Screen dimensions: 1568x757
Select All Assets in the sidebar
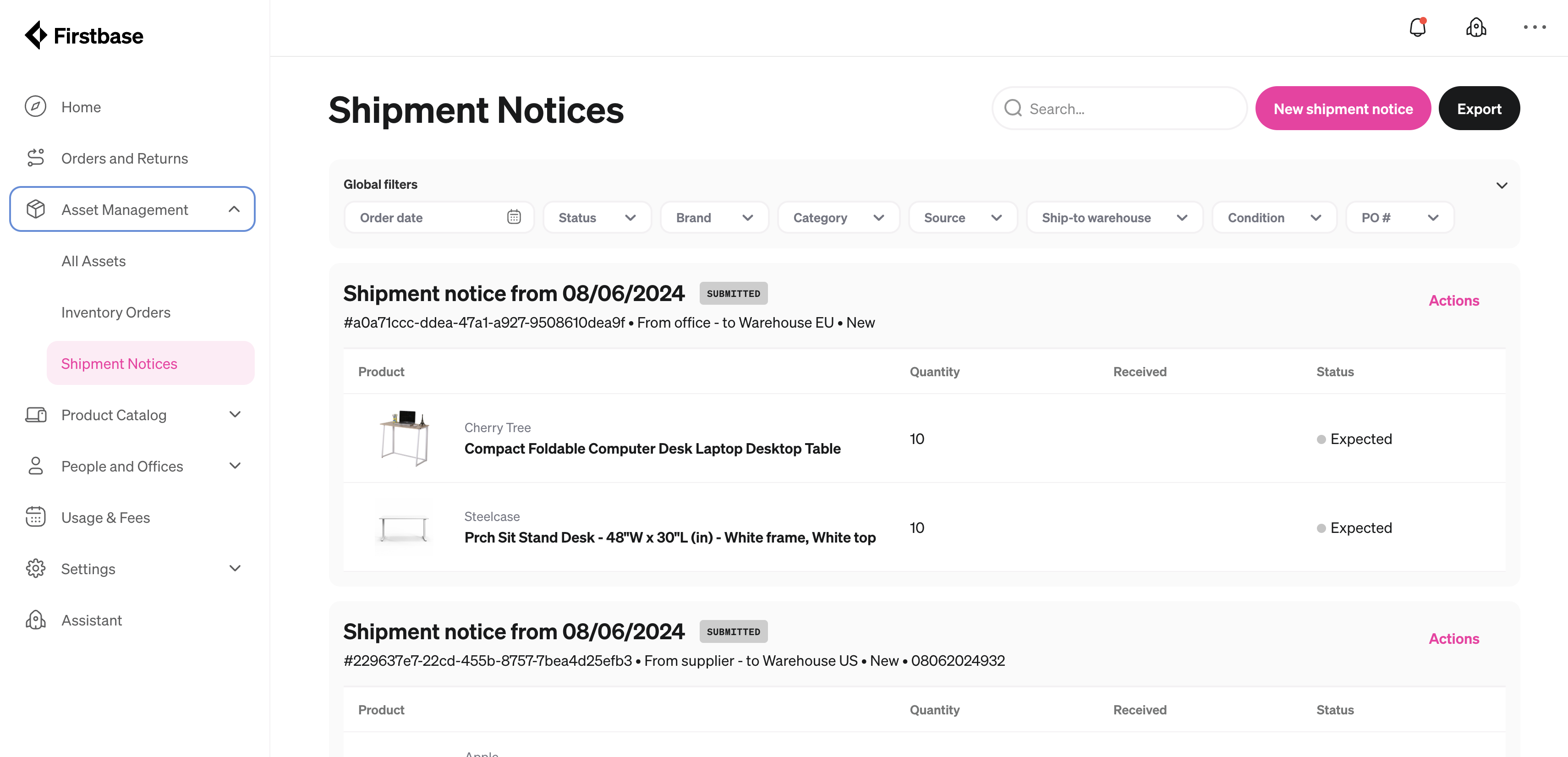coord(93,261)
